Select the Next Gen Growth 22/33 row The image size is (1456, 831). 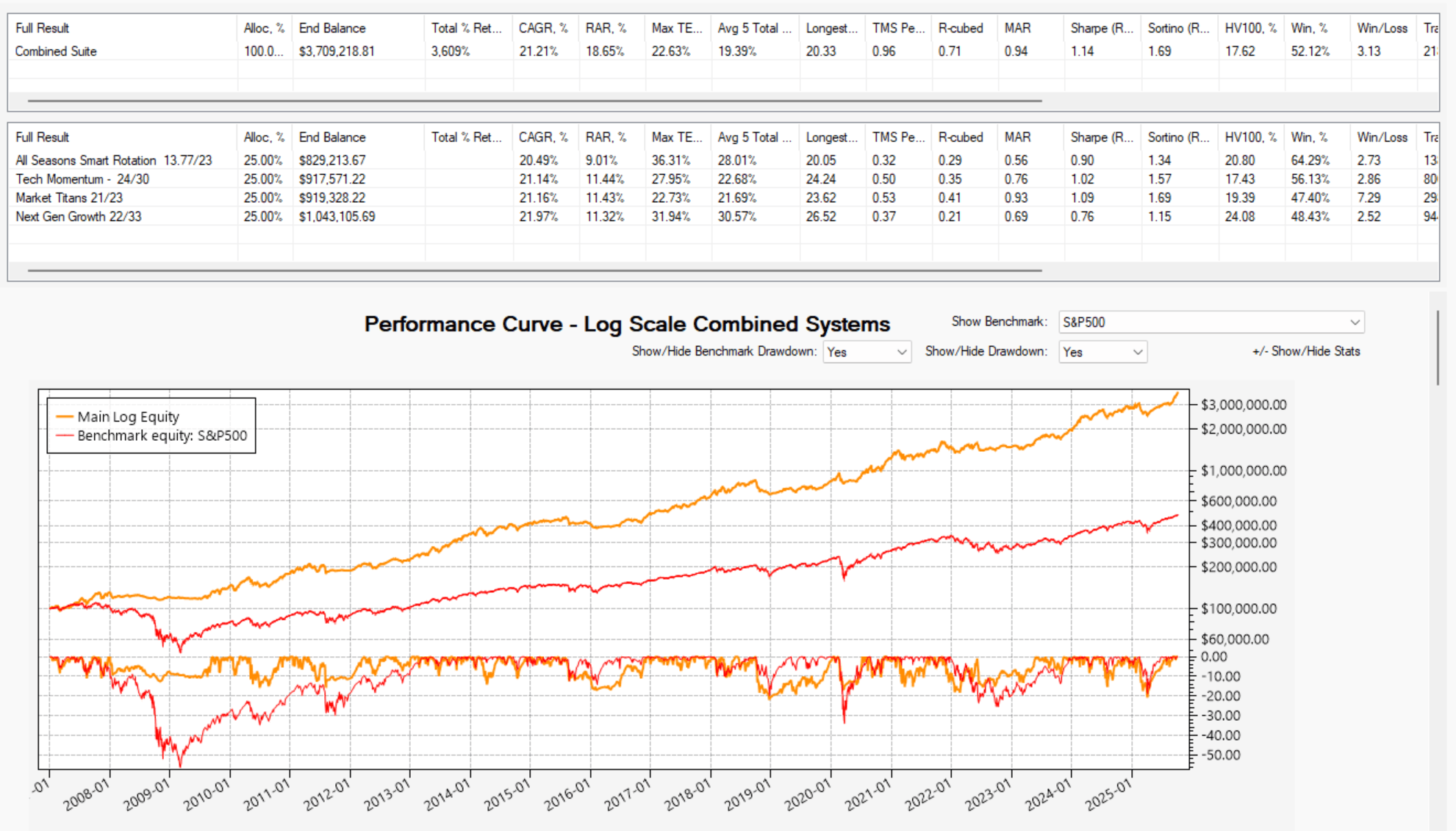(79, 217)
